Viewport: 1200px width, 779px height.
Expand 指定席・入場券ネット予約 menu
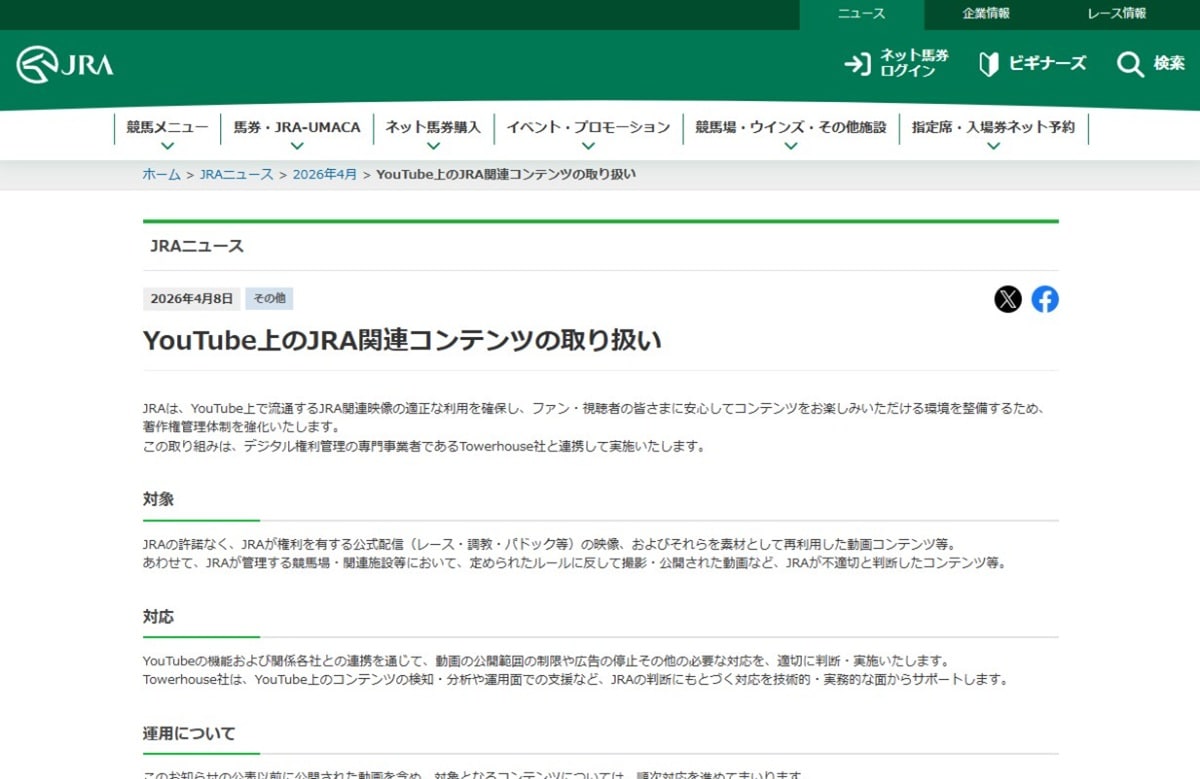point(993,132)
